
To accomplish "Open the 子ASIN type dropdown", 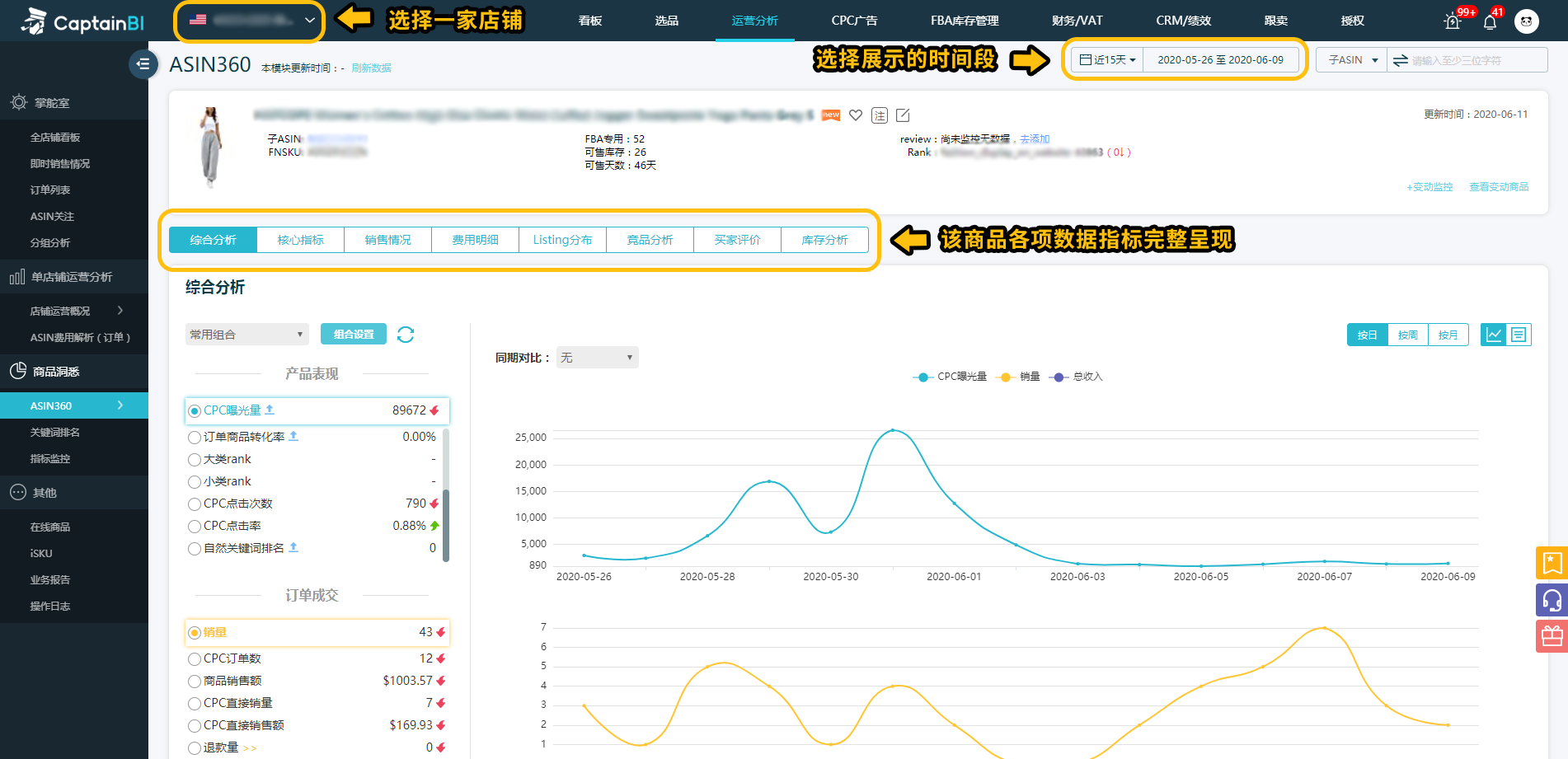I will (x=1352, y=60).
